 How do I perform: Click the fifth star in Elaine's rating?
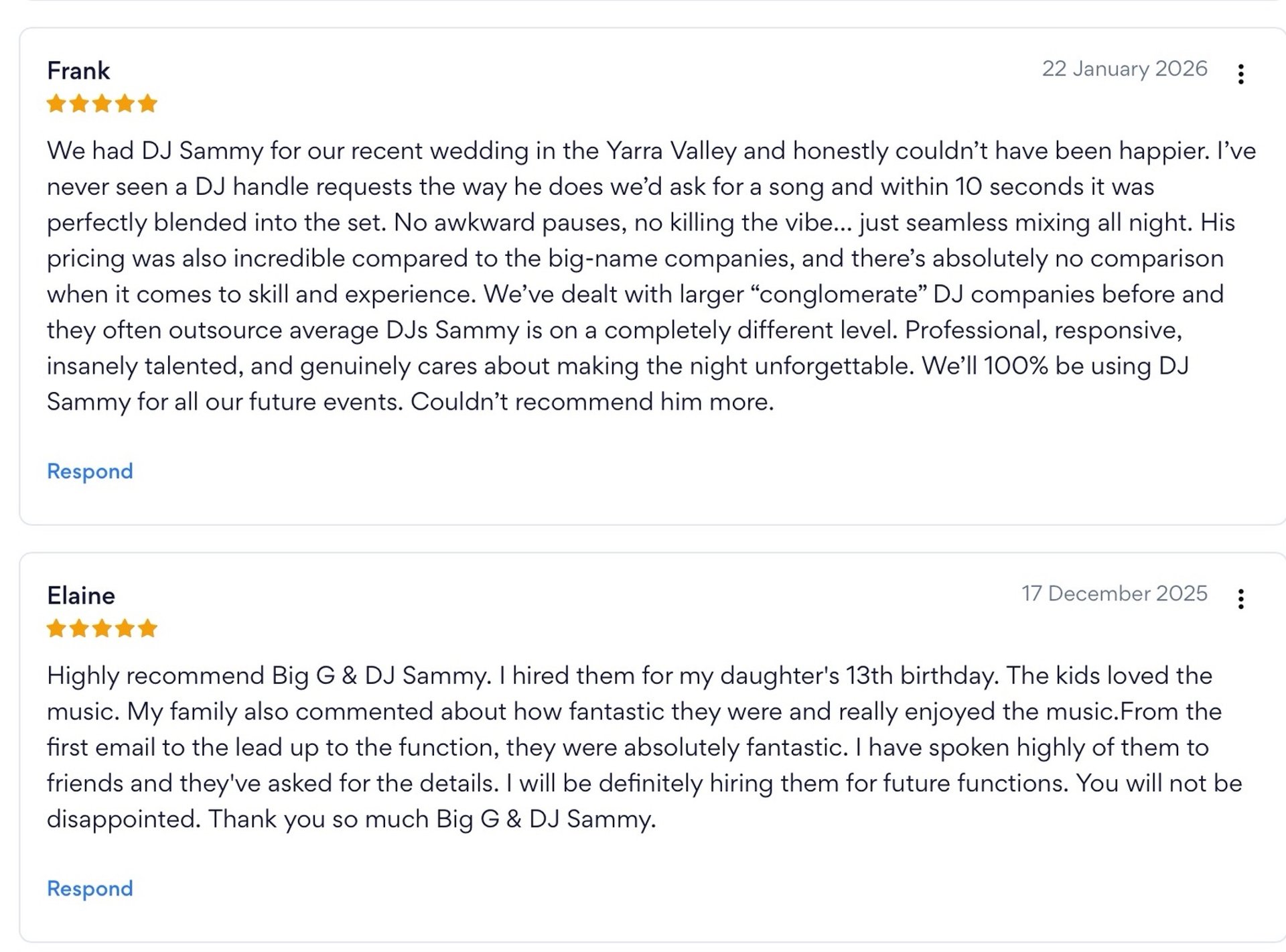click(x=147, y=628)
